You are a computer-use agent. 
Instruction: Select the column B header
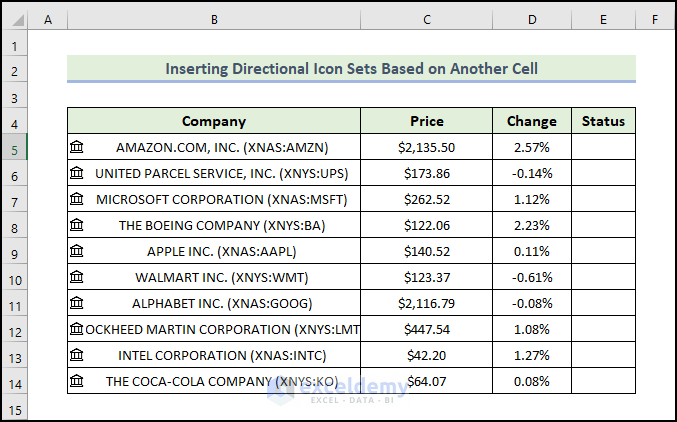point(214,19)
